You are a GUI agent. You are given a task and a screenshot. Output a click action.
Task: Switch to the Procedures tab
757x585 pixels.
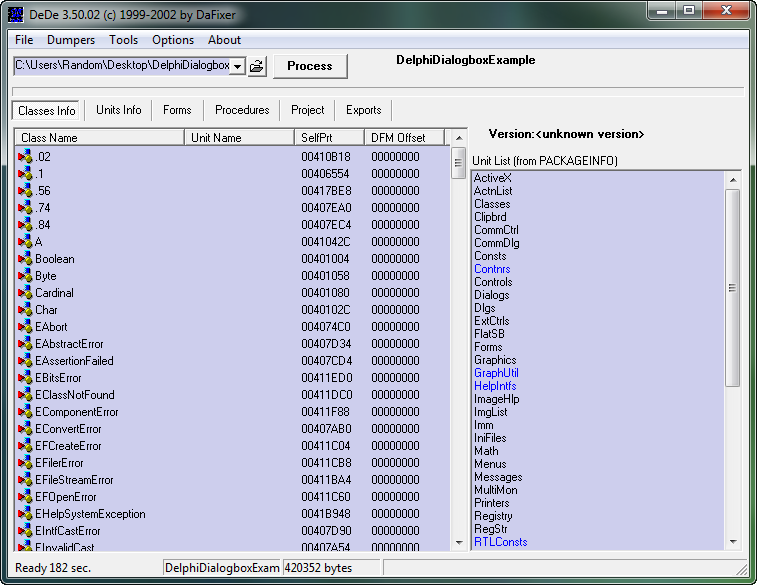coord(242,110)
